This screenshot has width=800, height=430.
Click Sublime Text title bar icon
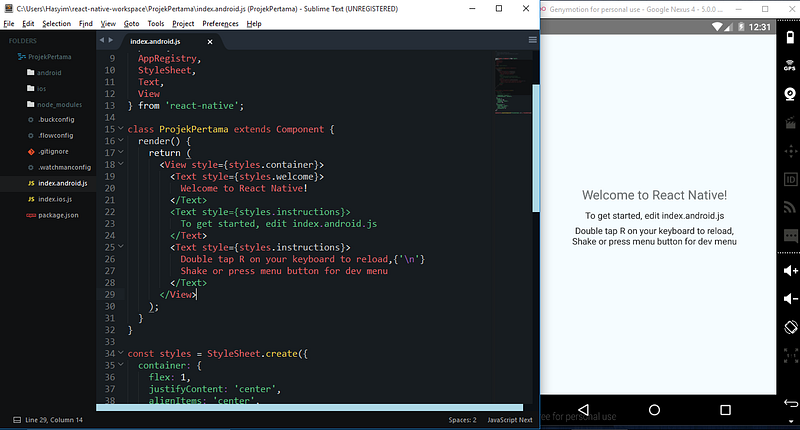click(x=8, y=8)
